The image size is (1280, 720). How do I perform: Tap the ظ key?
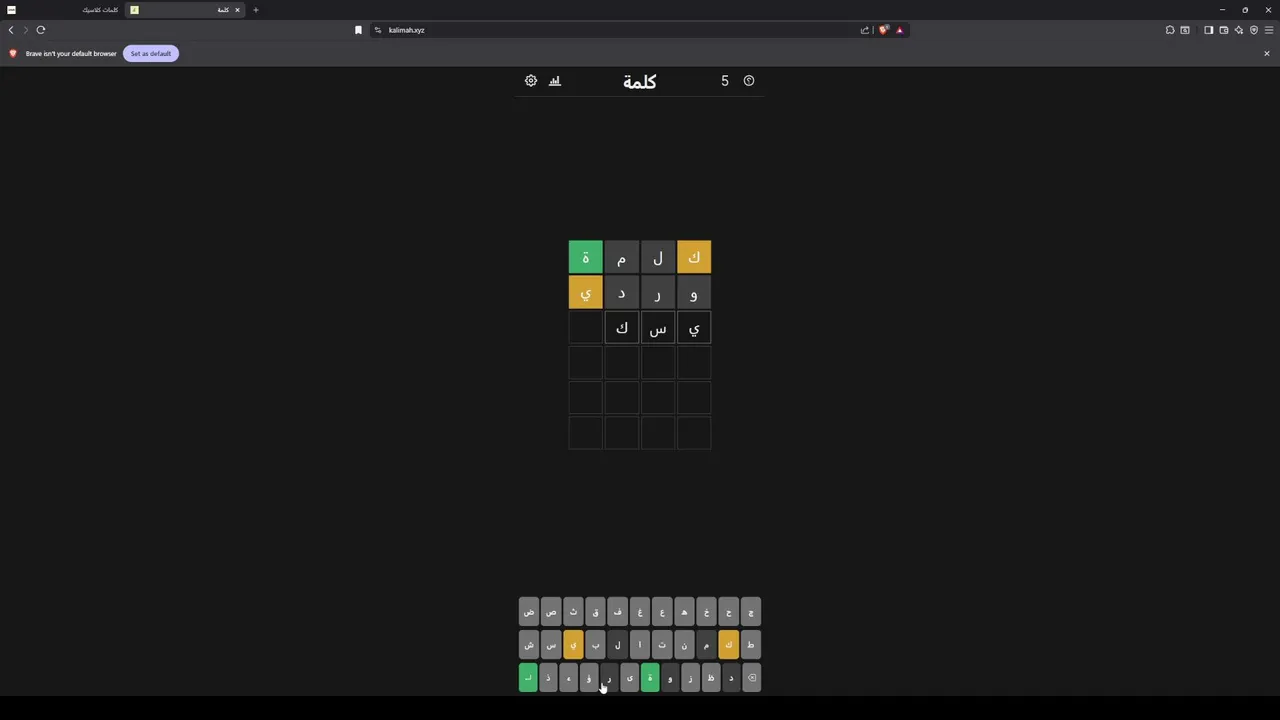tap(711, 678)
